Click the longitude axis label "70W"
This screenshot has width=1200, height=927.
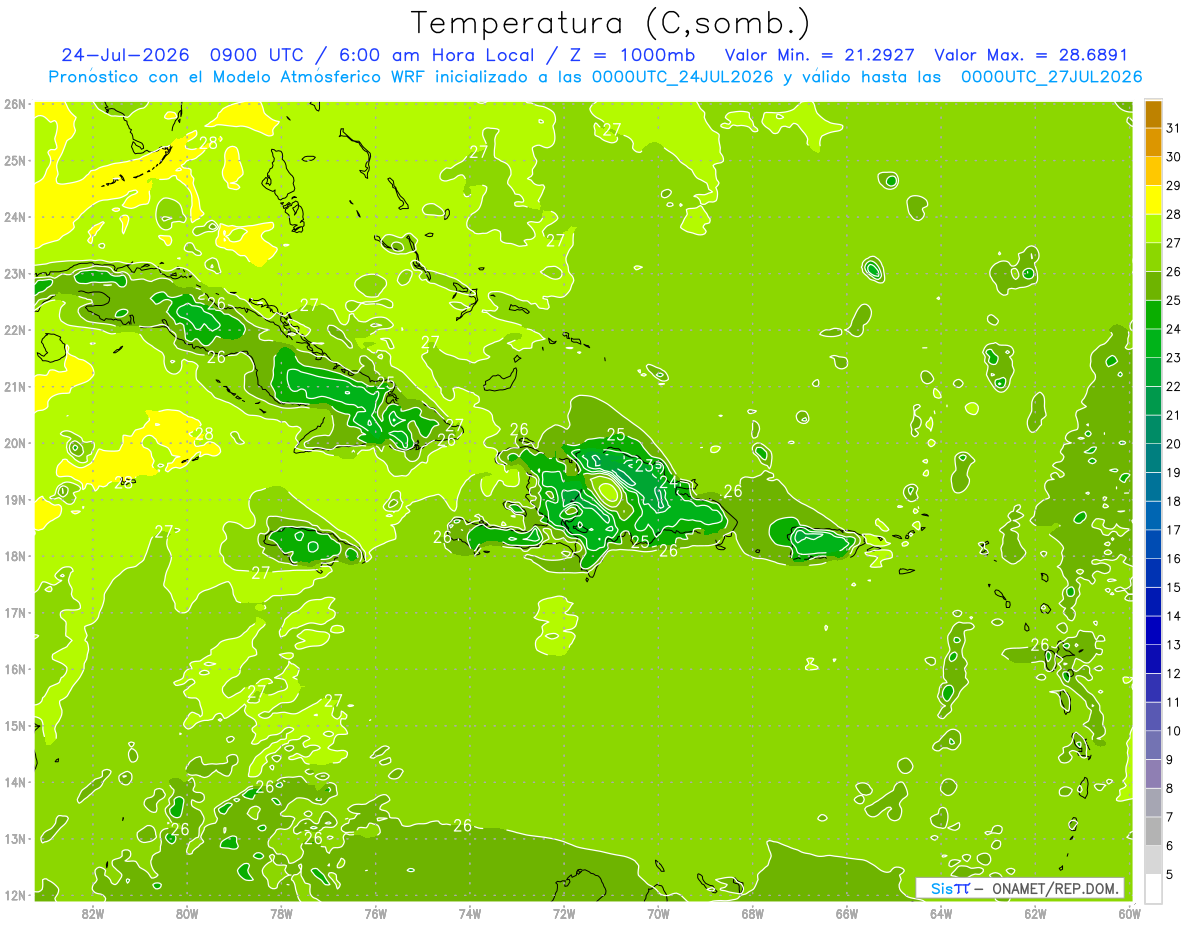tap(658, 913)
